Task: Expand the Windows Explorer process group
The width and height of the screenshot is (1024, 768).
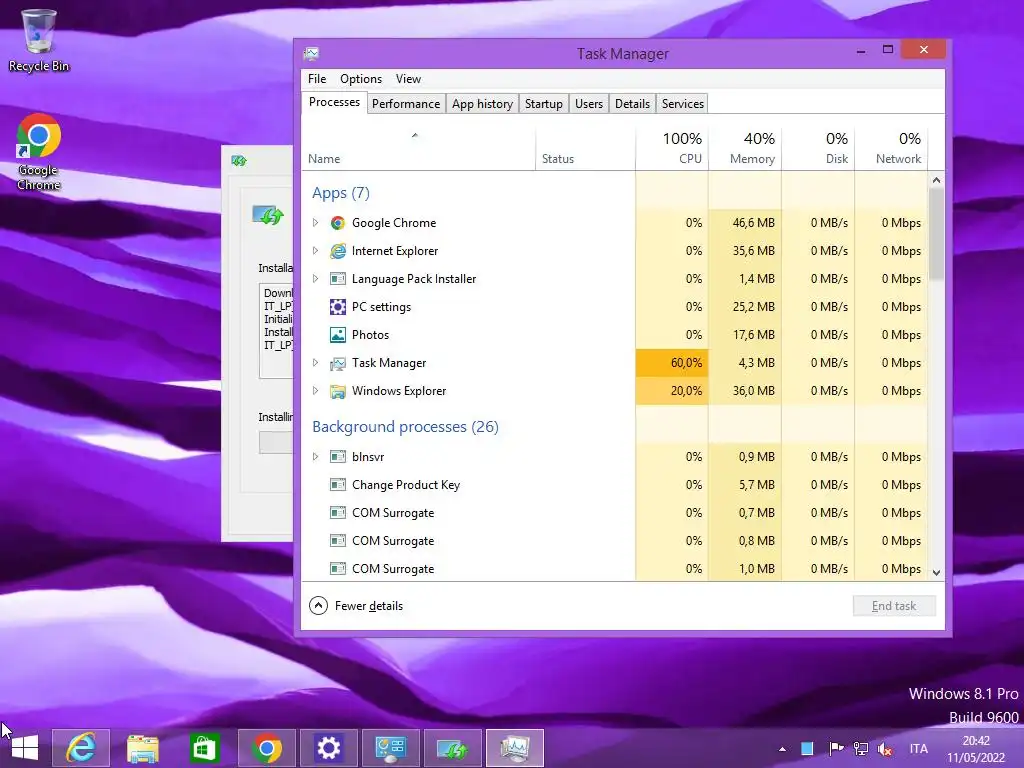Action: (x=315, y=391)
